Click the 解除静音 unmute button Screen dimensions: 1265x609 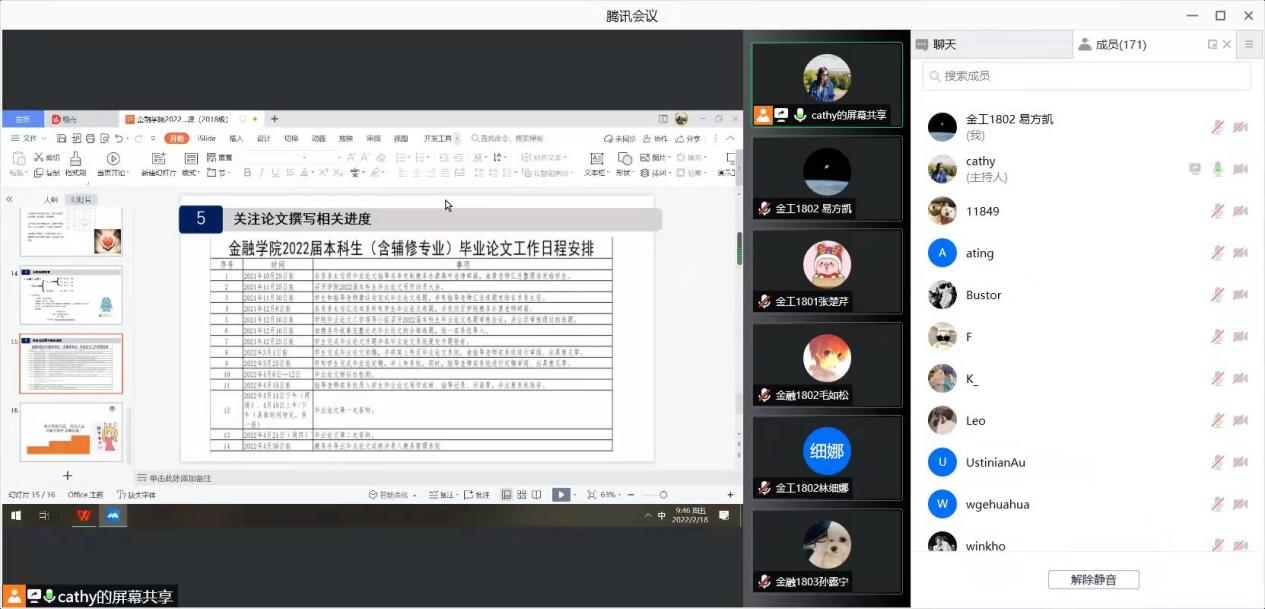(x=1093, y=580)
